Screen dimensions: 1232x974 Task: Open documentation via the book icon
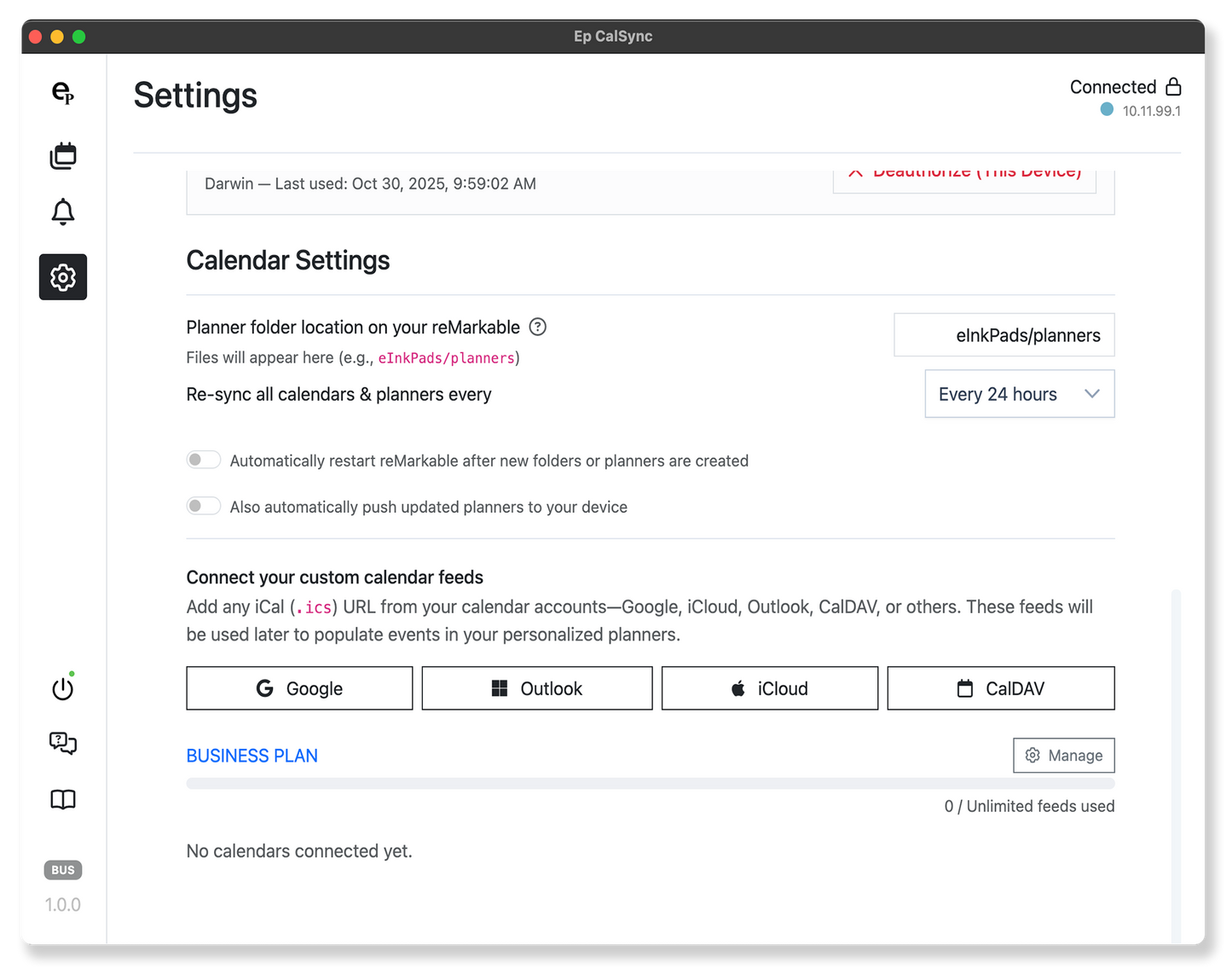pyautogui.click(x=62, y=800)
